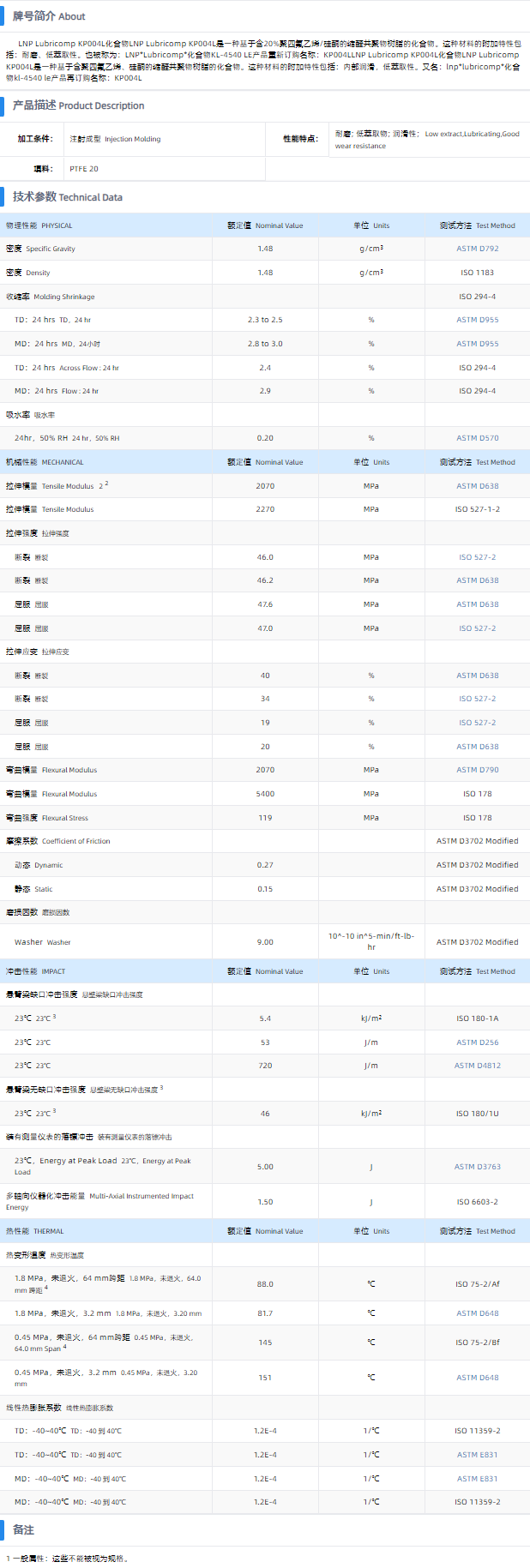Open ASTM D648 link in the 81.7 °C row
This screenshot has height=1568, width=530.
click(477, 1313)
